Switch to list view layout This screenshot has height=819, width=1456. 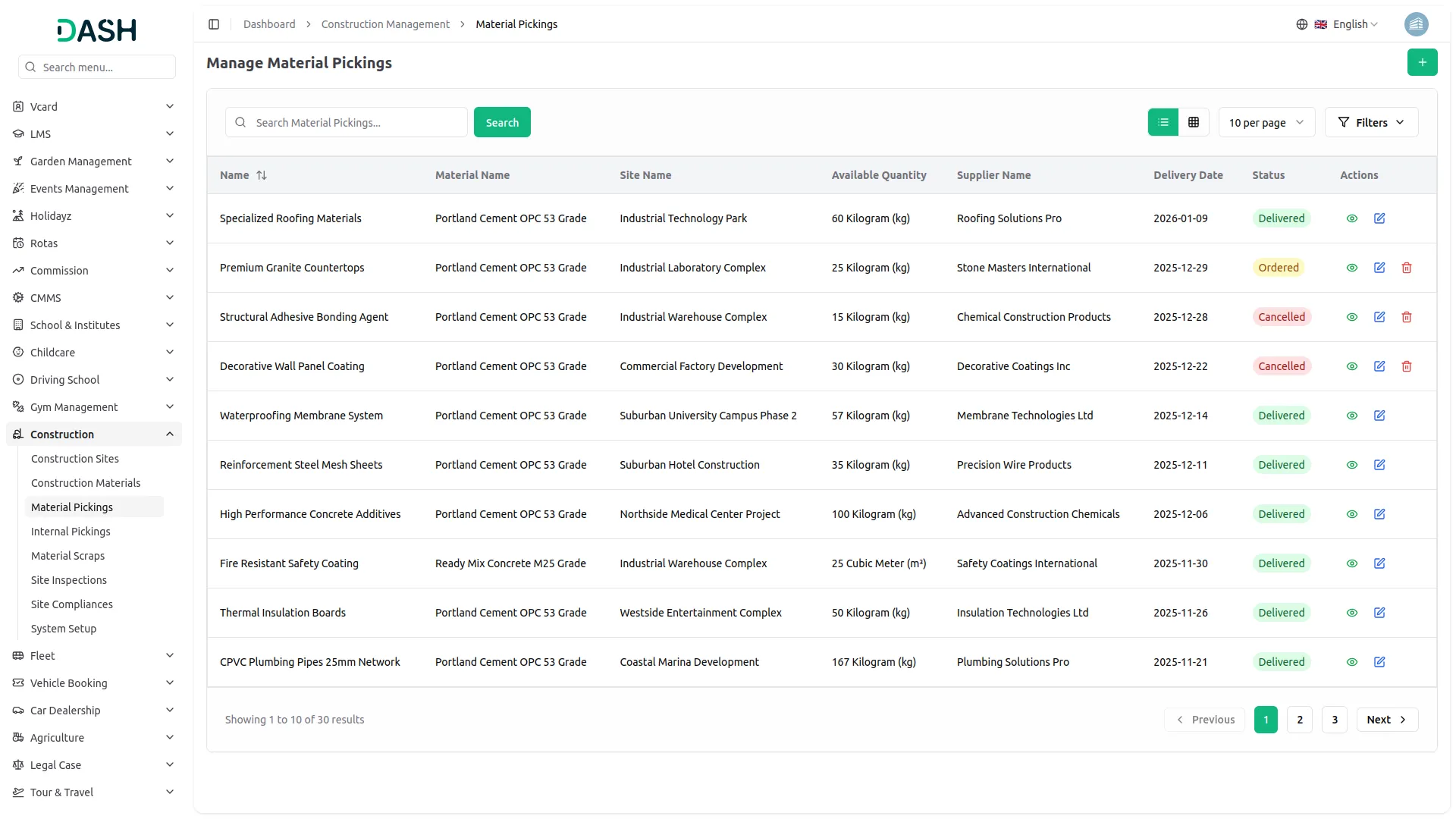pyautogui.click(x=1163, y=122)
